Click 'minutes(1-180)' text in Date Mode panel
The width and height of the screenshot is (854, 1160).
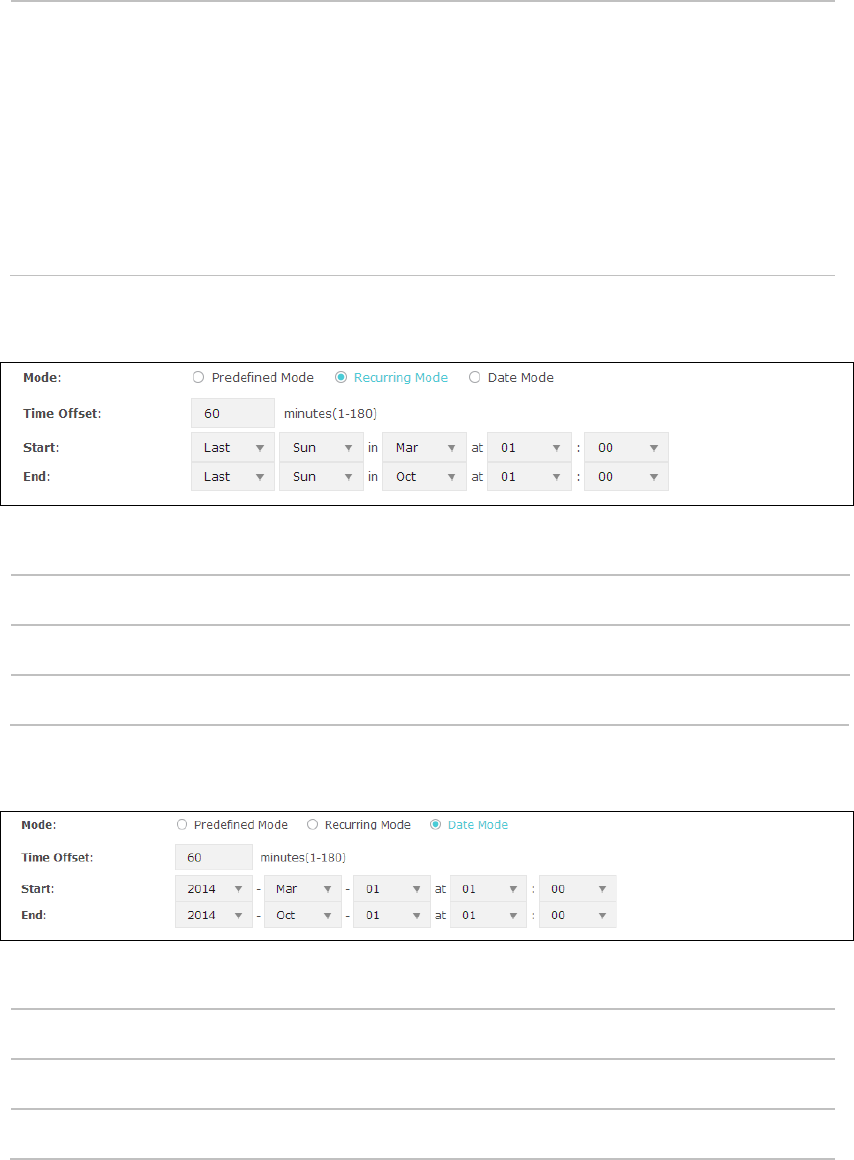303,857
